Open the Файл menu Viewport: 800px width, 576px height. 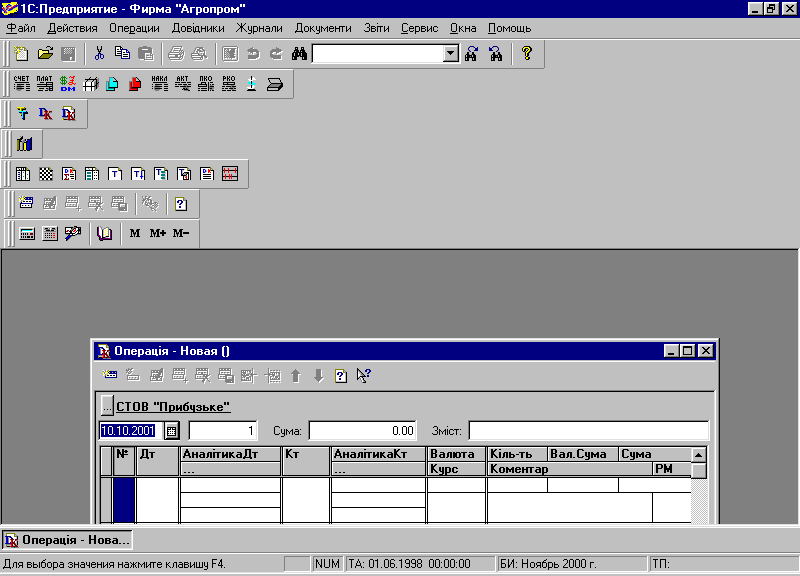coord(21,28)
